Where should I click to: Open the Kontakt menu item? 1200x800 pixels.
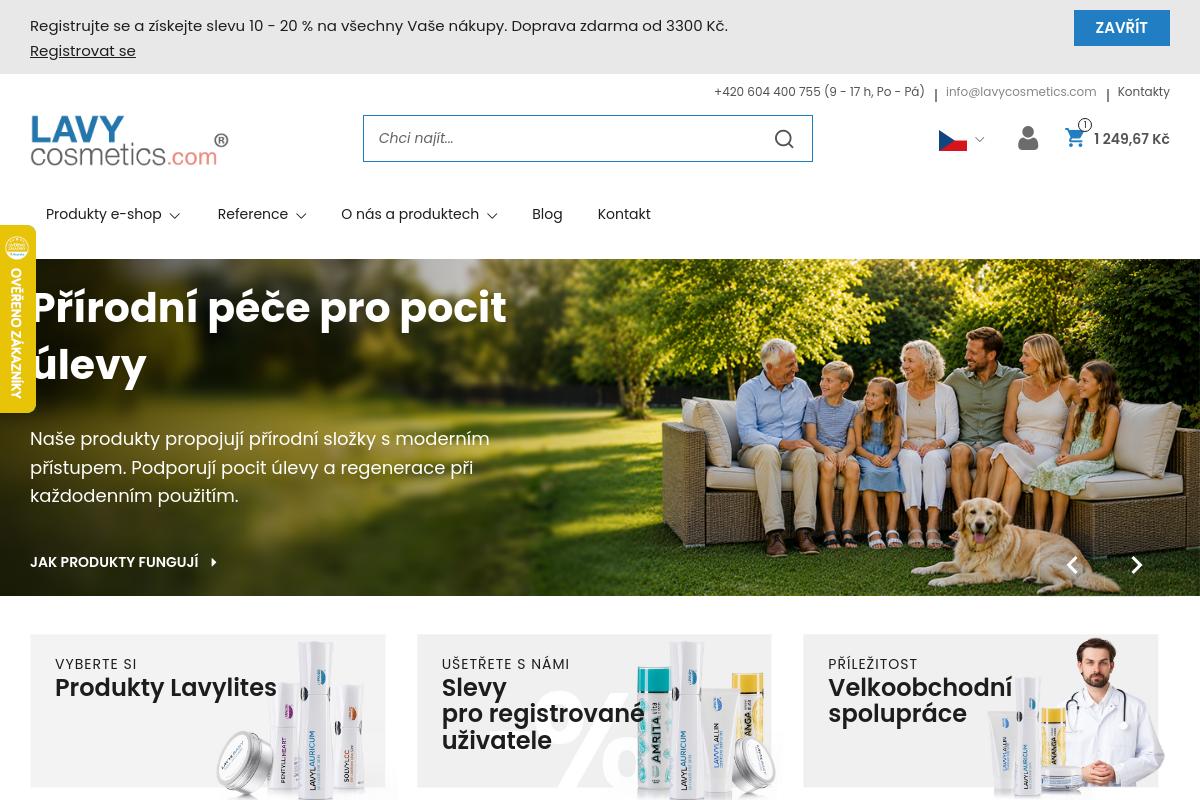(624, 214)
